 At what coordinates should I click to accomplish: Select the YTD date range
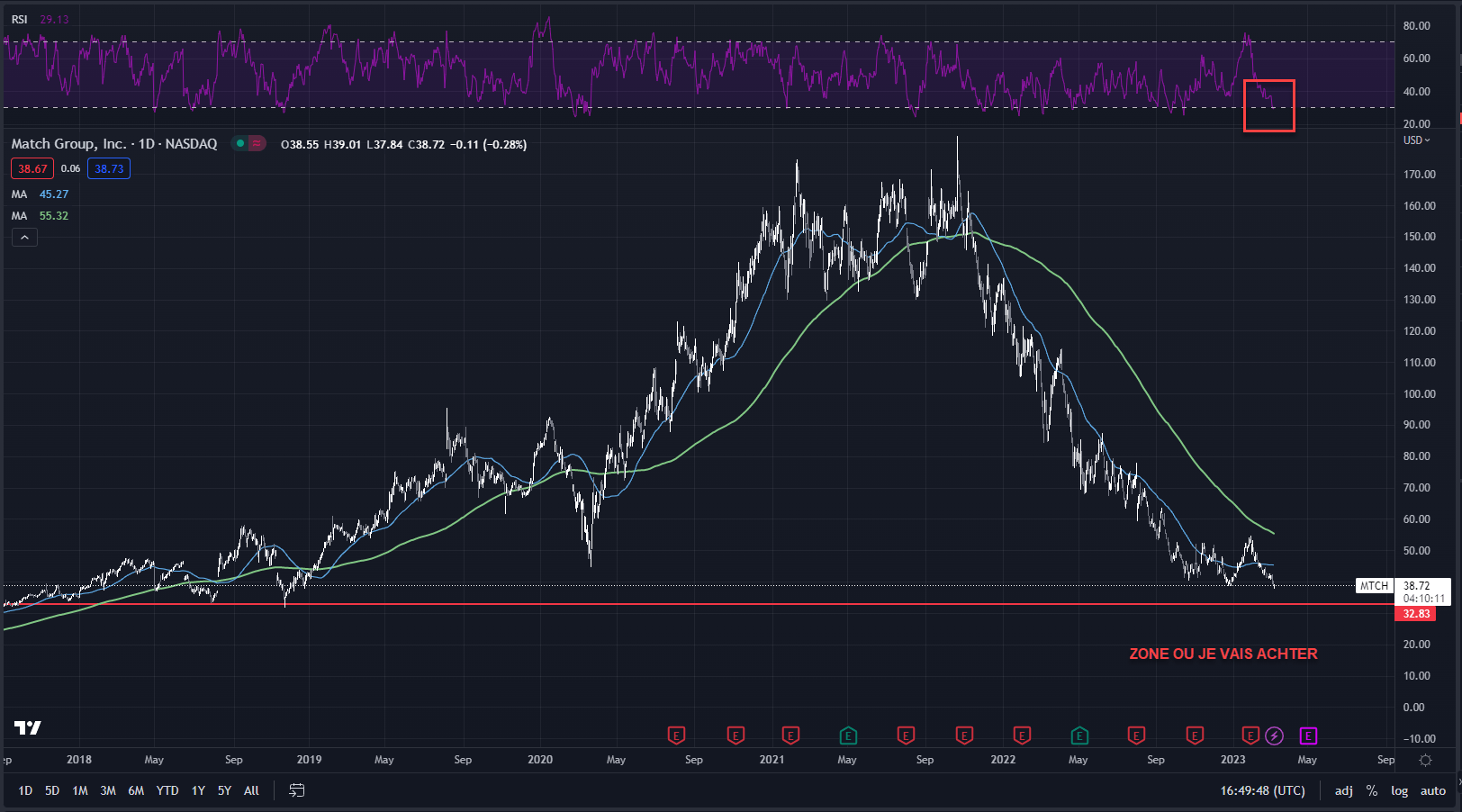tap(167, 790)
